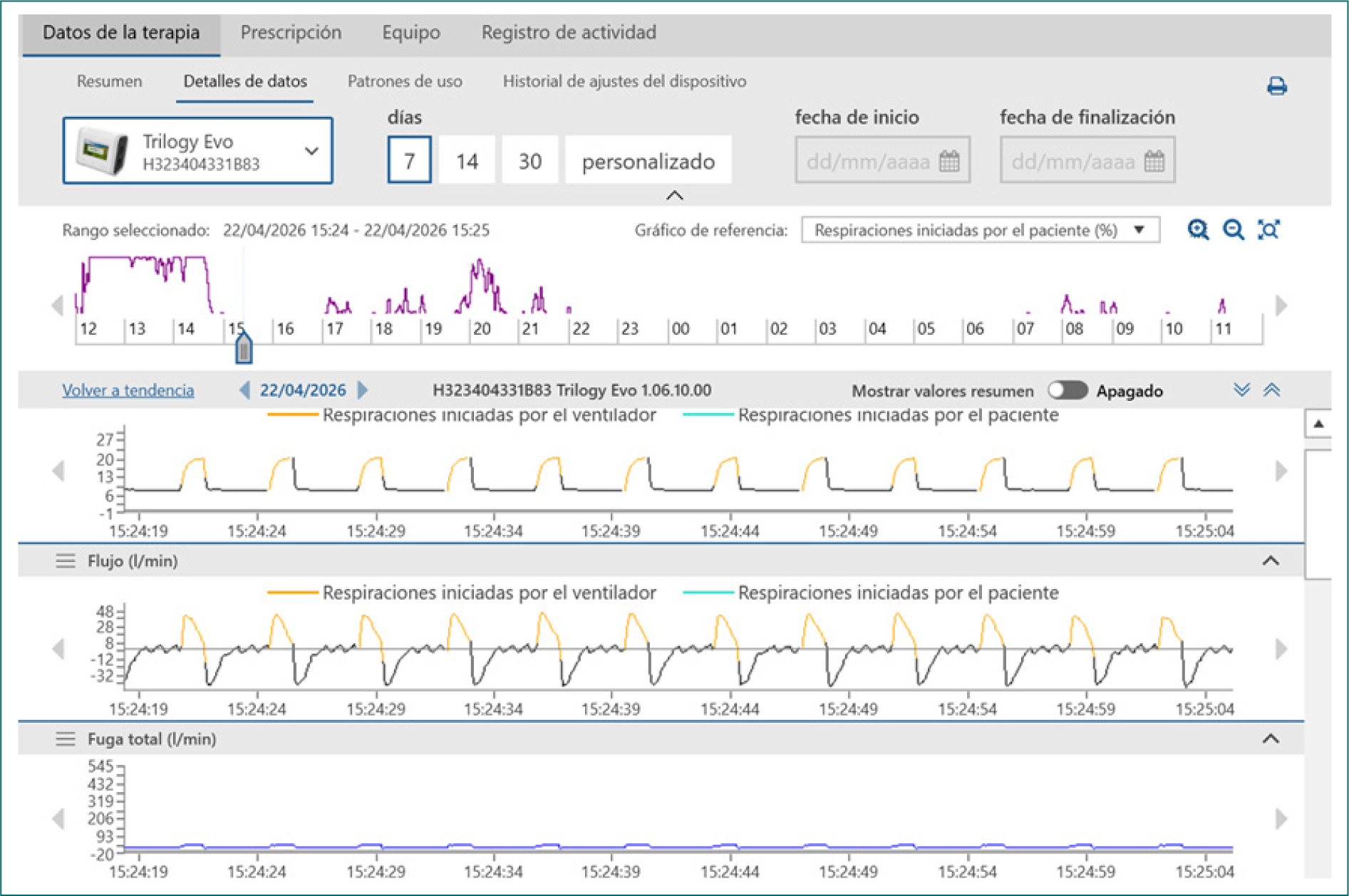This screenshot has height=896, width=1349.
Task: Move the Flujo chart left with its arrow
Action: pyautogui.click(x=58, y=649)
